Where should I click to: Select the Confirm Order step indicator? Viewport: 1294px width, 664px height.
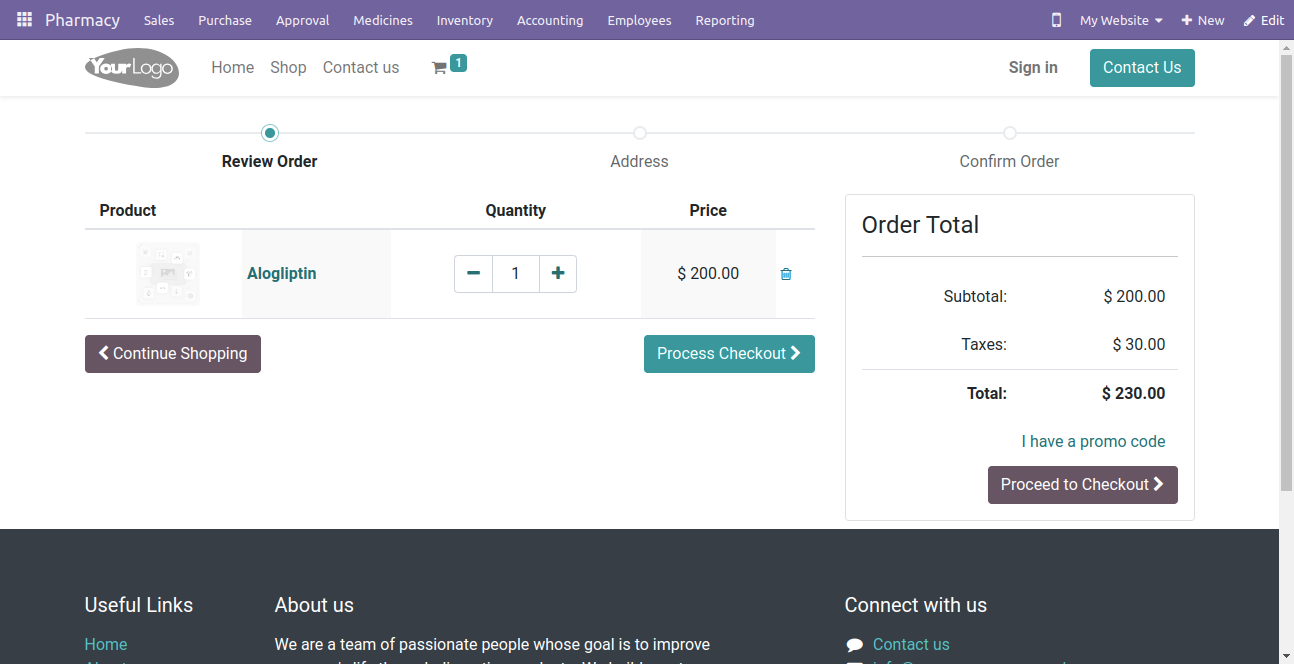click(x=1010, y=133)
